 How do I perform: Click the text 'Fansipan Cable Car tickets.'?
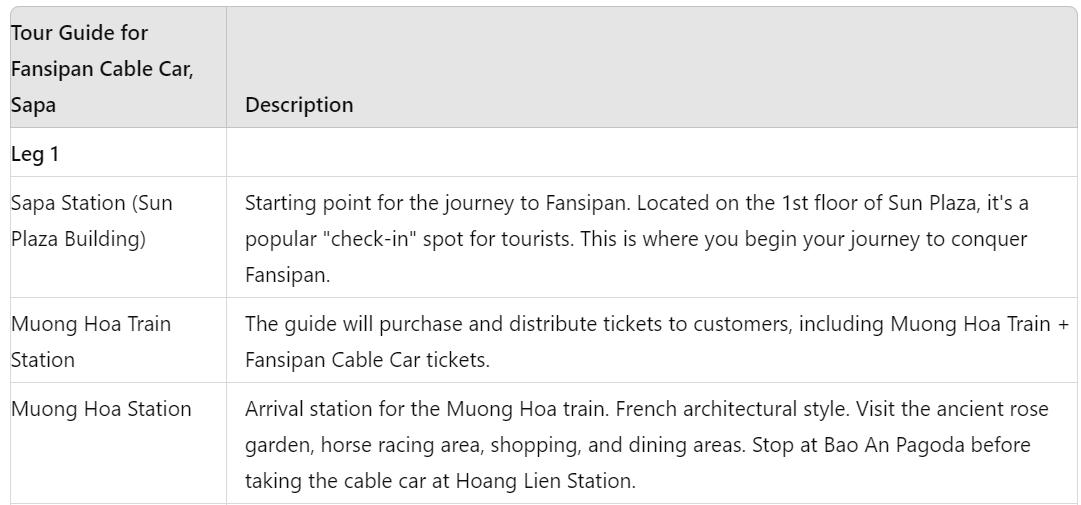pyautogui.click(x=367, y=360)
